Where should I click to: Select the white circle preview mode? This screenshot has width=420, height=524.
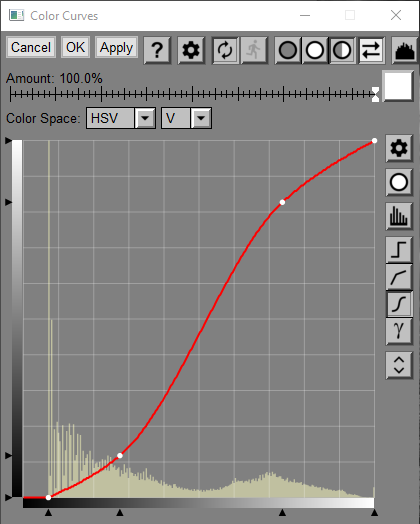(x=315, y=50)
